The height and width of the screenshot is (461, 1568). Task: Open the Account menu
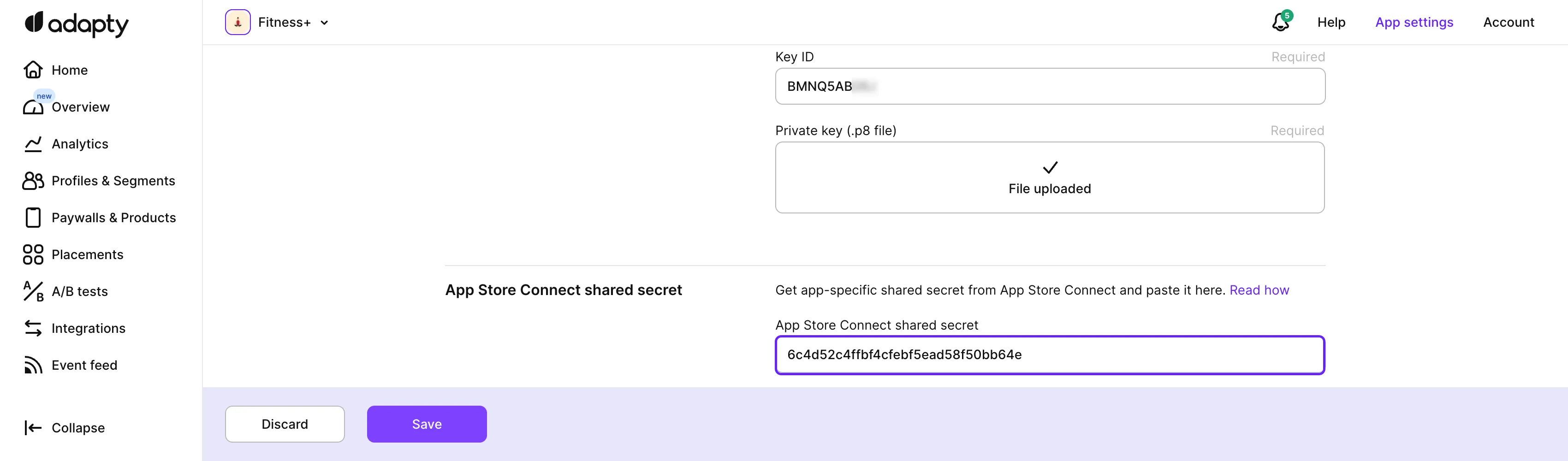[x=1509, y=23]
